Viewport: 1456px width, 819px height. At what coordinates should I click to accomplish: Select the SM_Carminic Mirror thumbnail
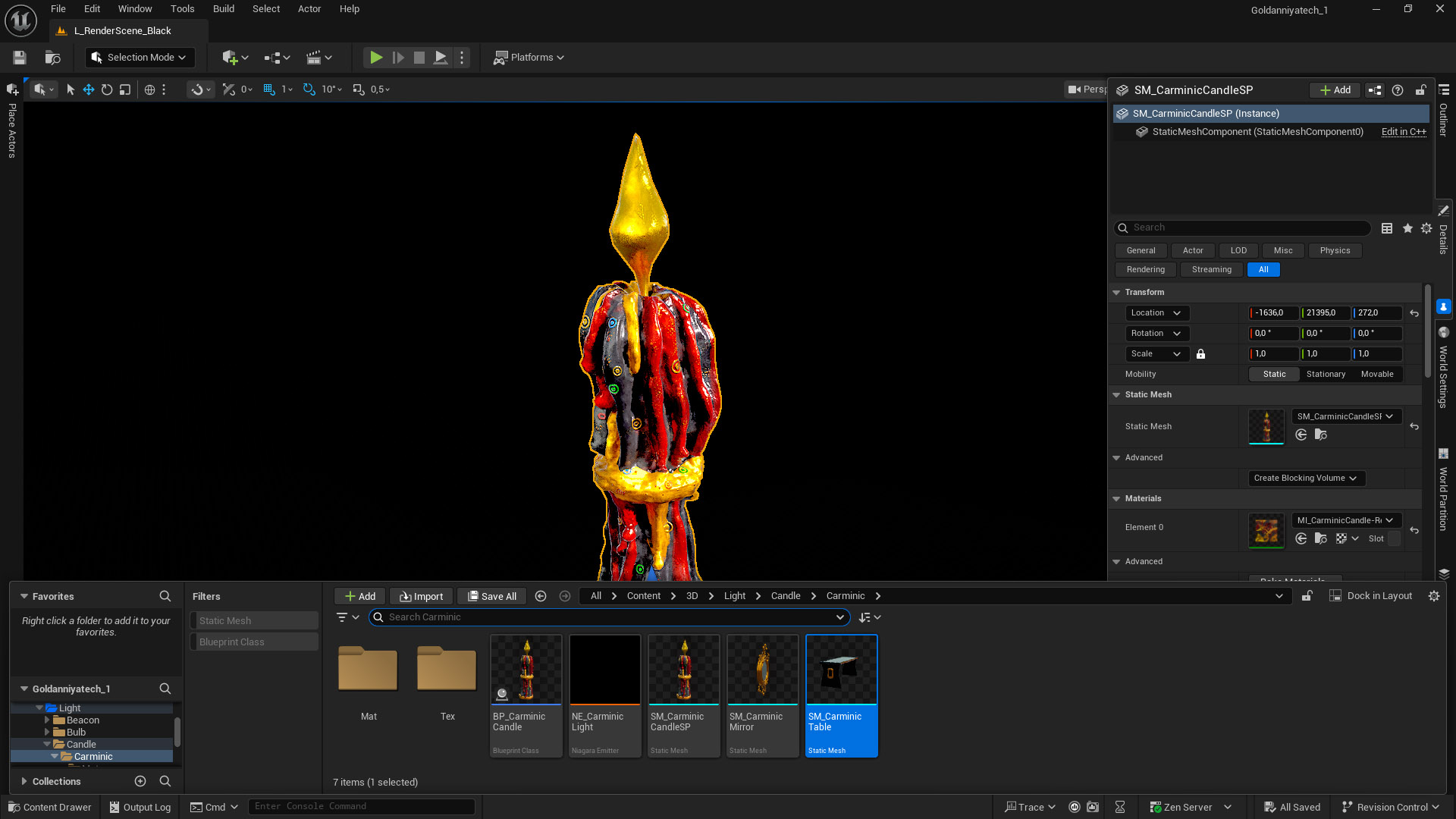pos(761,669)
